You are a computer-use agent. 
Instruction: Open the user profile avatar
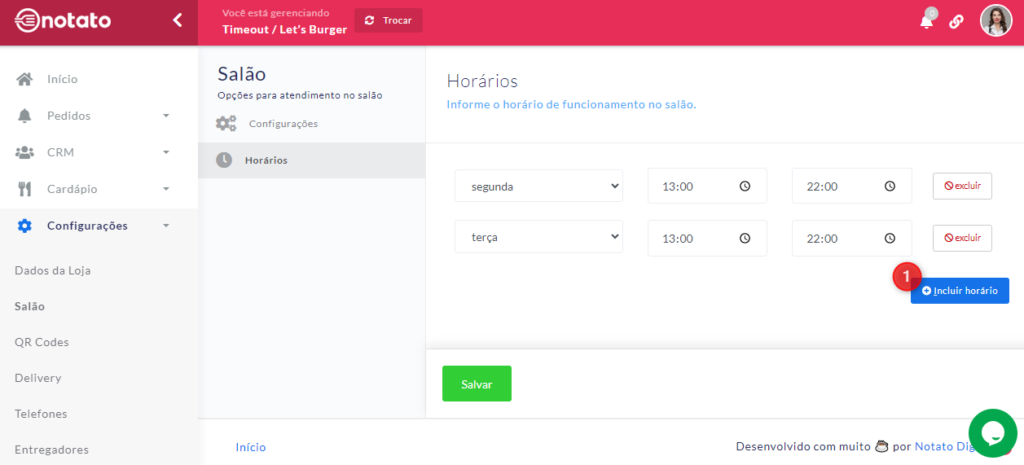click(x=995, y=21)
